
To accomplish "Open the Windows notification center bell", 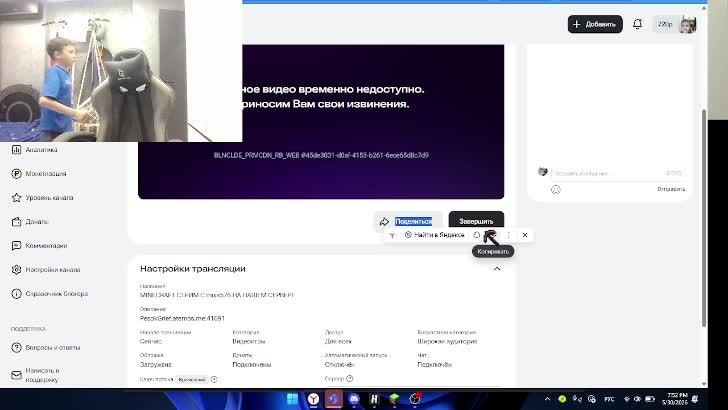I will (695, 399).
